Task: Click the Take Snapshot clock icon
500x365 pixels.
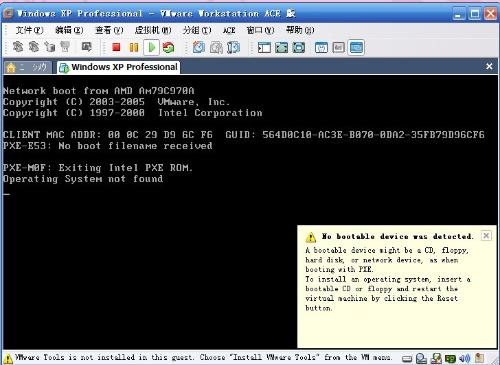Action: (x=199, y=47)
